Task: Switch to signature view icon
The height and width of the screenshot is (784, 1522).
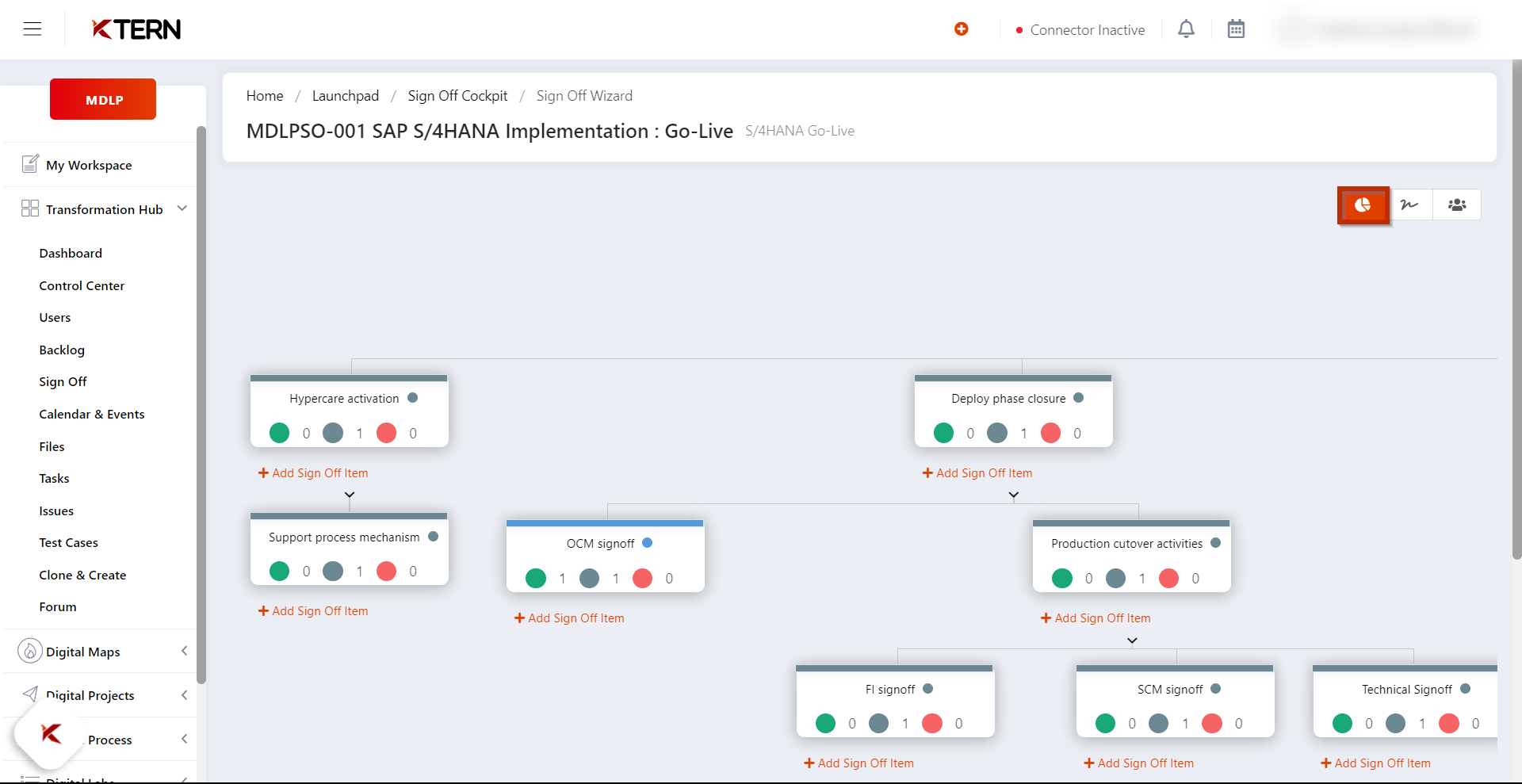Action: pyautogui.click(x=1409, y=205)
